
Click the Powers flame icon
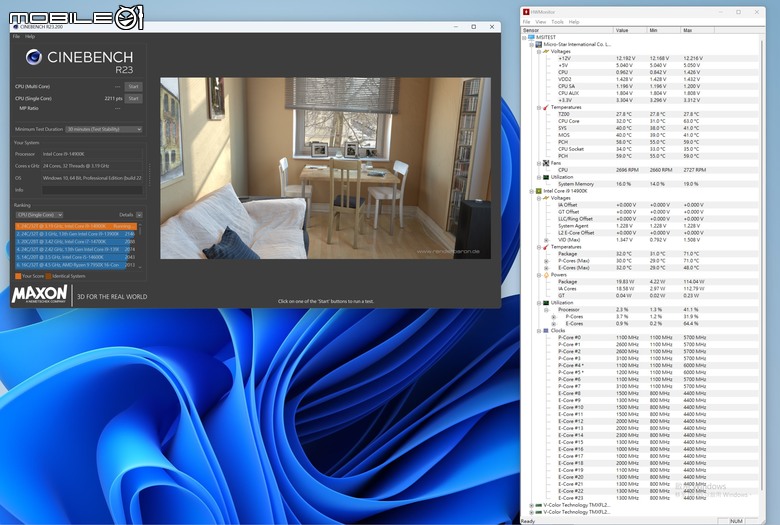pyautogui.click(x=546, y=275)
